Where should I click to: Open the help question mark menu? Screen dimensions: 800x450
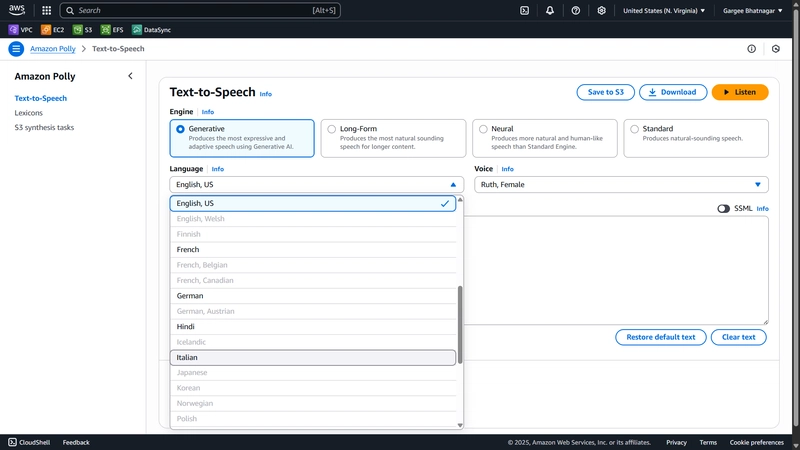pos(576,10)
